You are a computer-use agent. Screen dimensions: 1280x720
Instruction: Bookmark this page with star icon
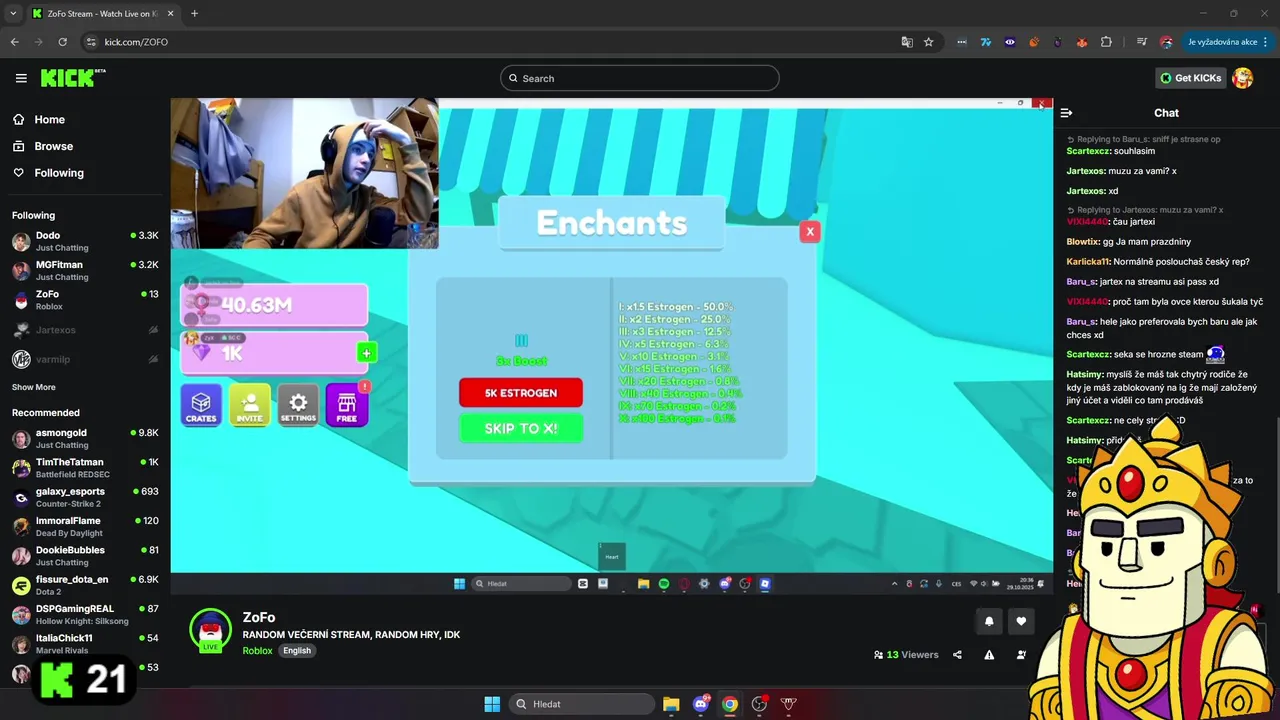point(929,42)
